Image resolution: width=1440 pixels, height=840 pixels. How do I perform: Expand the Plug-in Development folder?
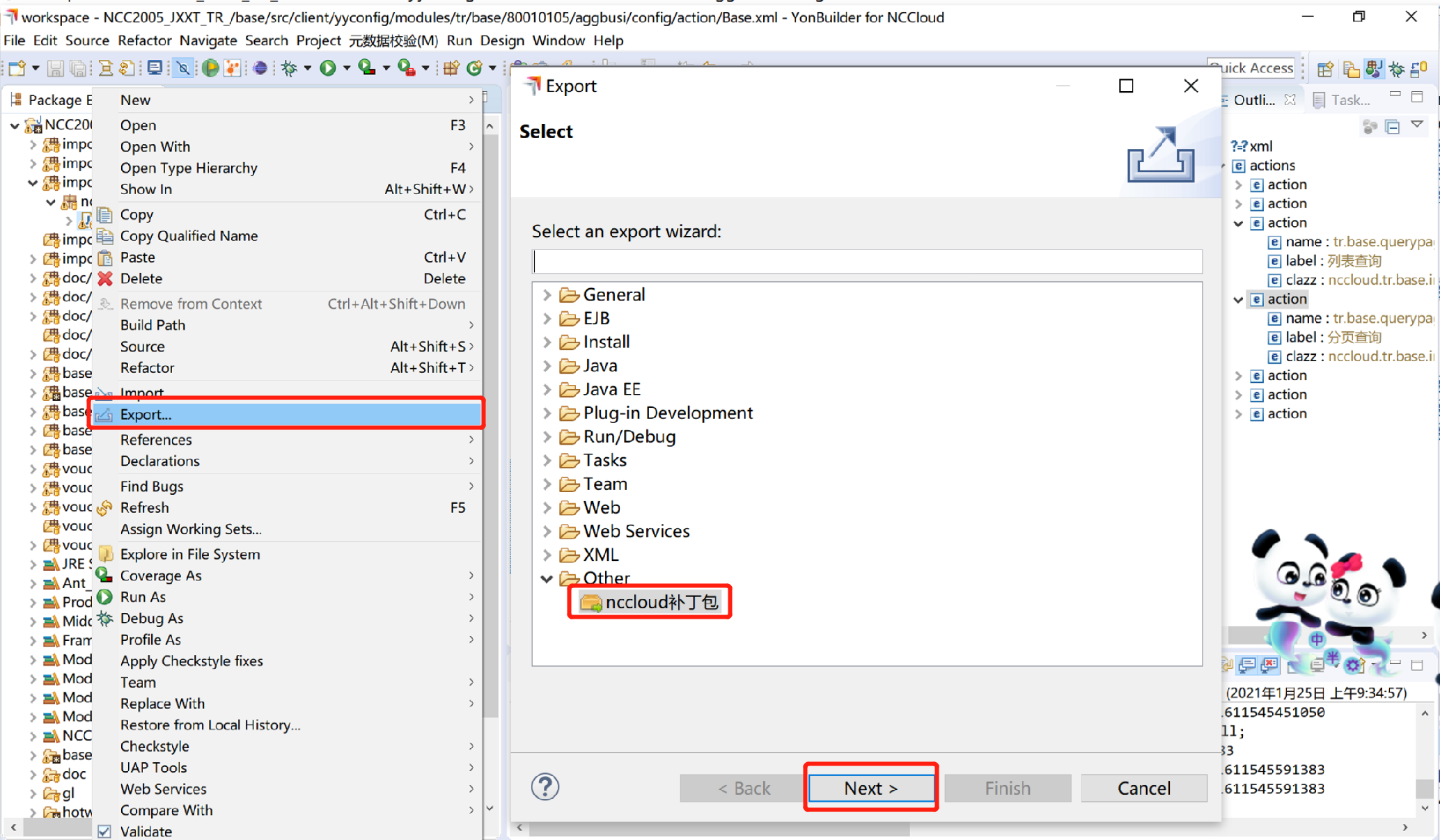click(547, 413)
